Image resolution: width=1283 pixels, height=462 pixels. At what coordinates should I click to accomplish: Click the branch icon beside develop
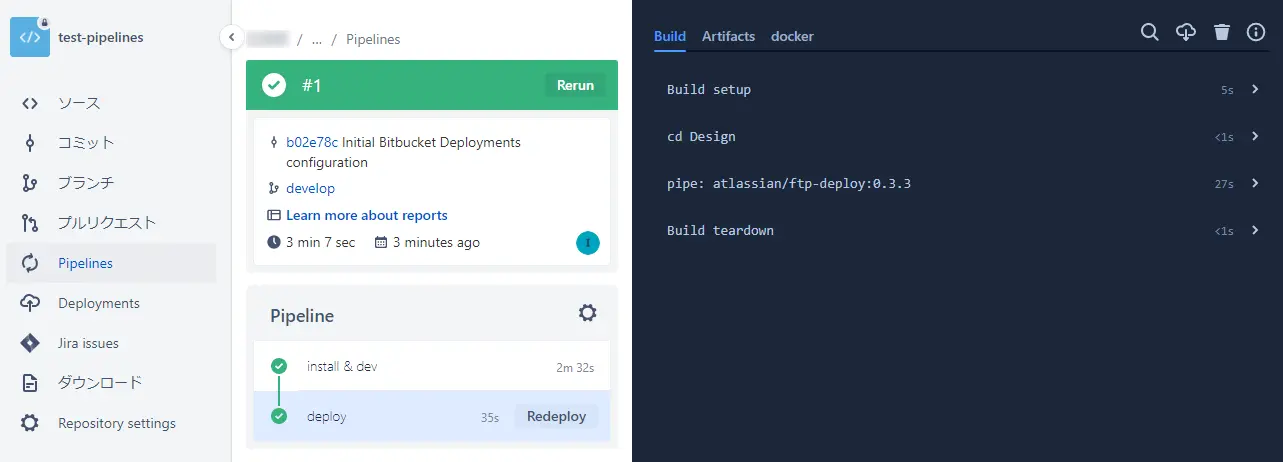[274, 188]
